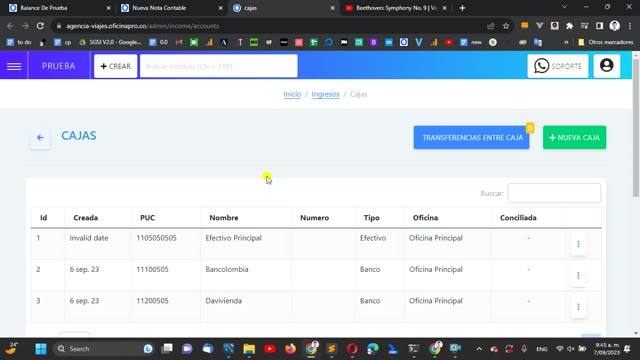
Task: Open the SGSI V2.0 Google bookmark
Action: click(110, 42)
